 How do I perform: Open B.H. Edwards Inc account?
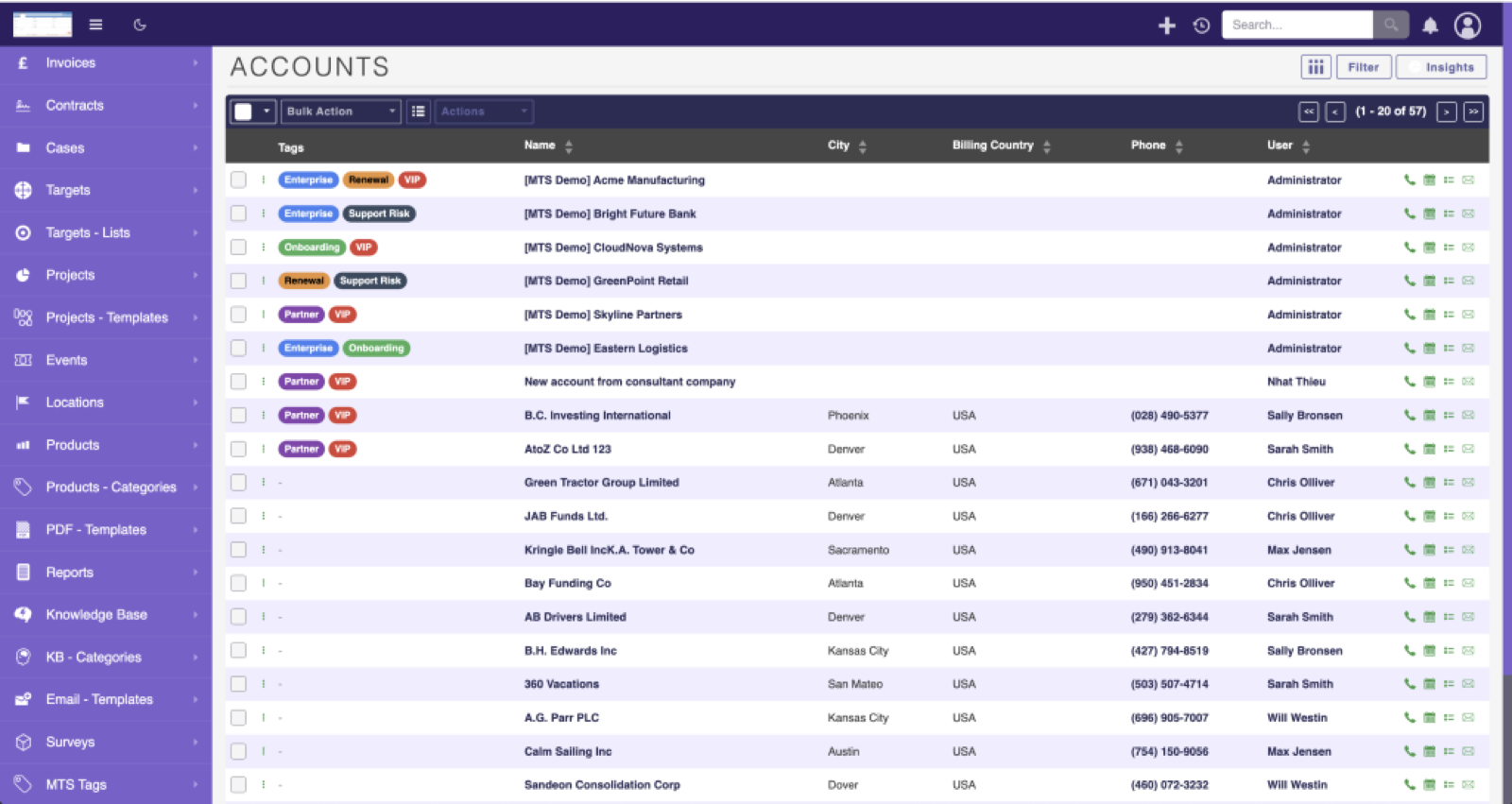coord(570,650)
